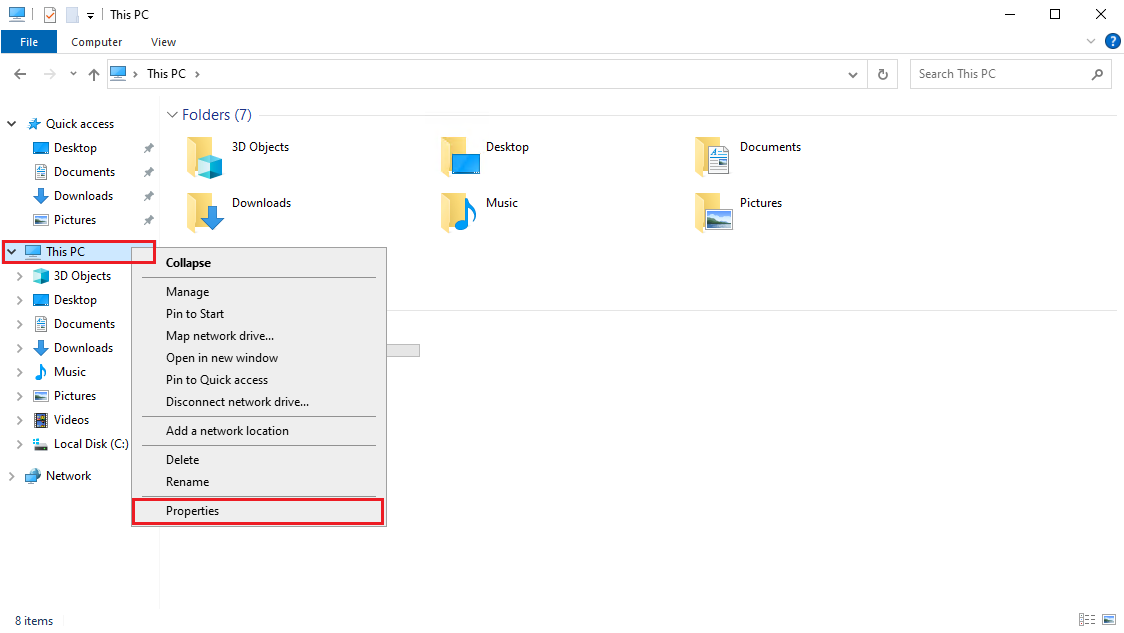This screenshot has width=1124, height=633.
Task: Open the Downloads folder icon in Folders
Action: (x=205, y=212)
